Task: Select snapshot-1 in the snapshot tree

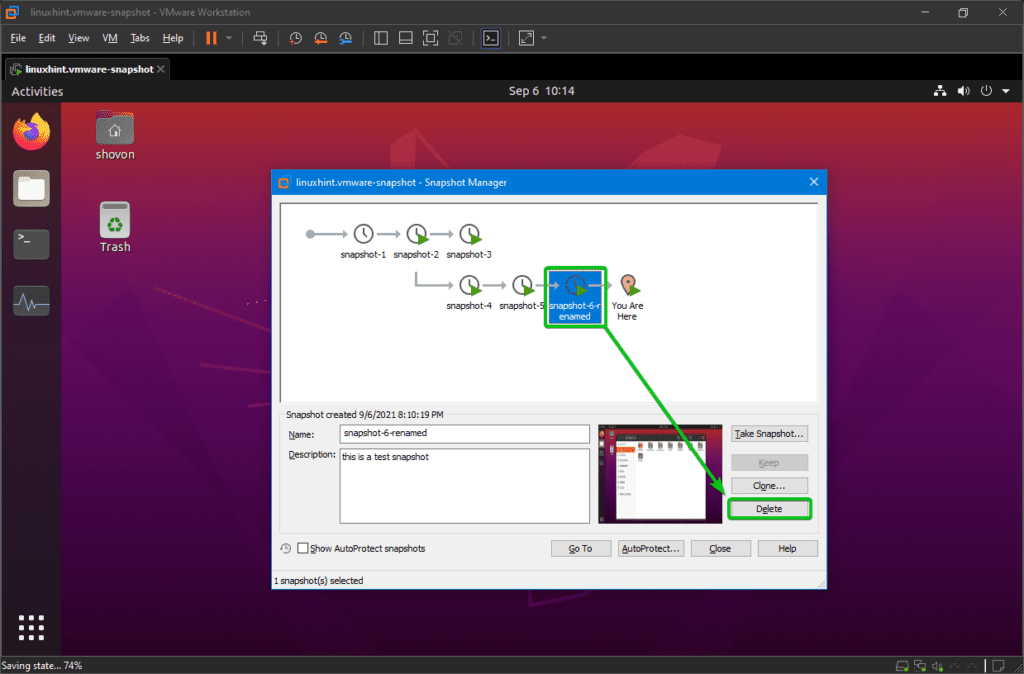Action: click(363, 241)
